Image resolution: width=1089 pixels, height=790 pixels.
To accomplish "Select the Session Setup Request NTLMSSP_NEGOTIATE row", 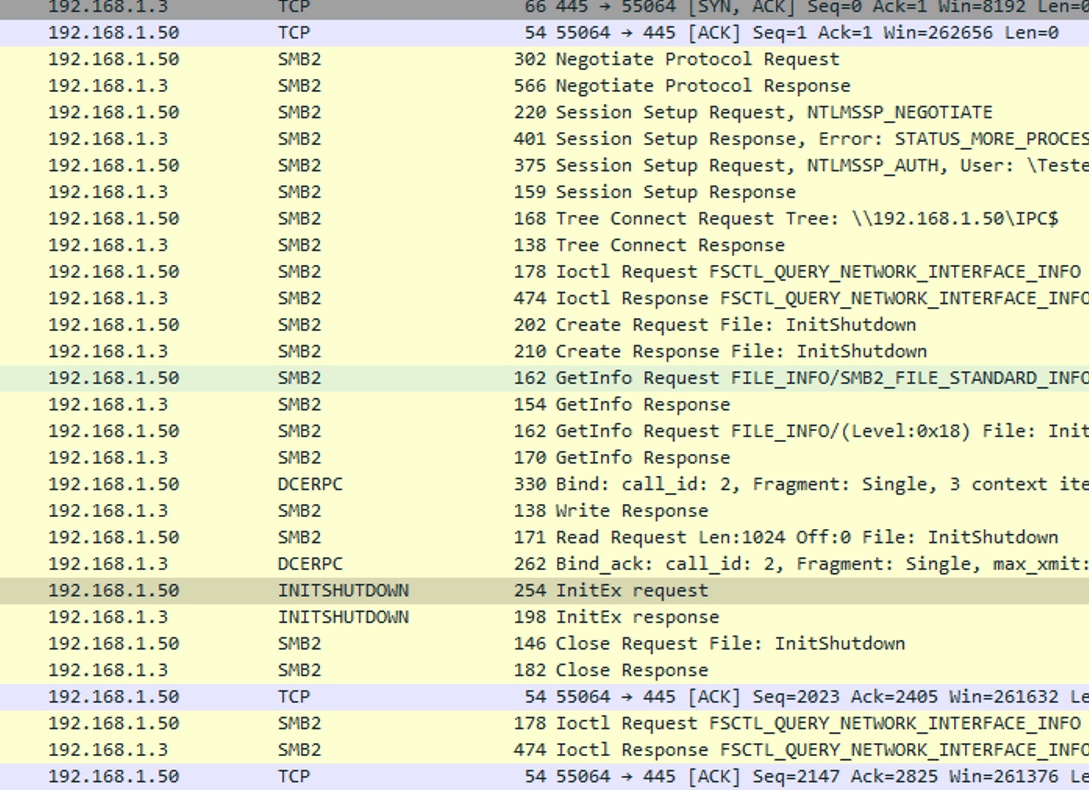I will (x=544, y=112).
